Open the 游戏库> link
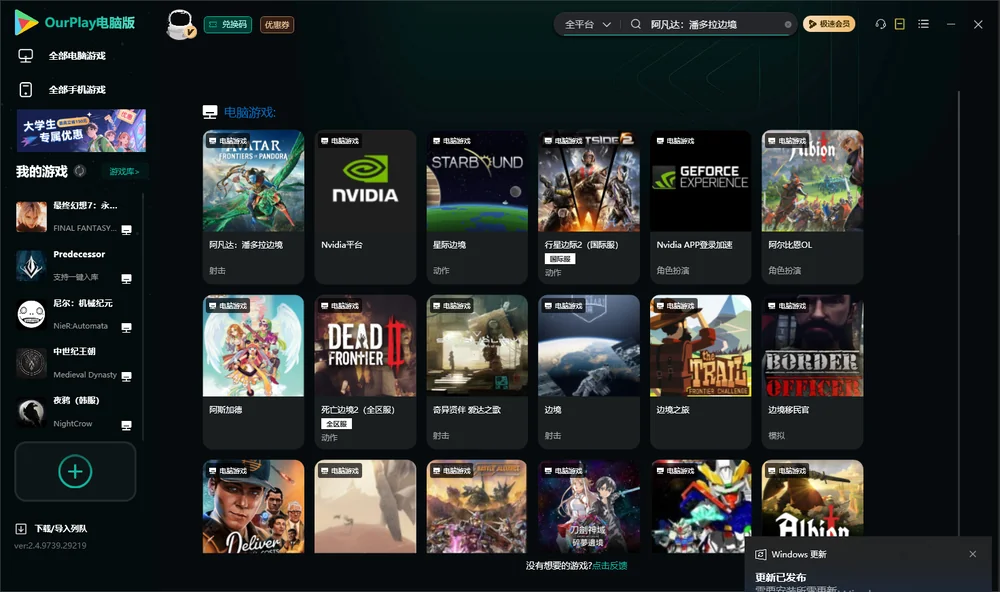The image size is (1000, 592). (x=124, y=172)
